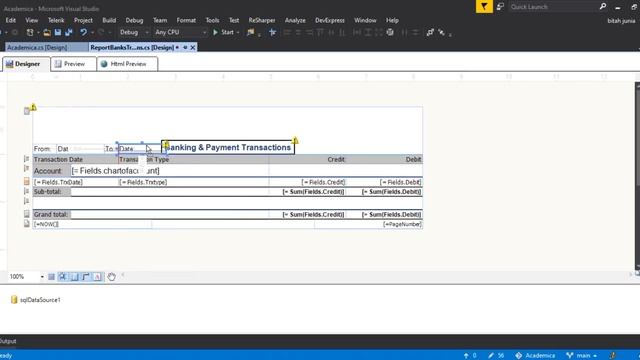This screenshot has height=360, width=640.
Task: Open the ReSharper menu
Action: [262, 20]
